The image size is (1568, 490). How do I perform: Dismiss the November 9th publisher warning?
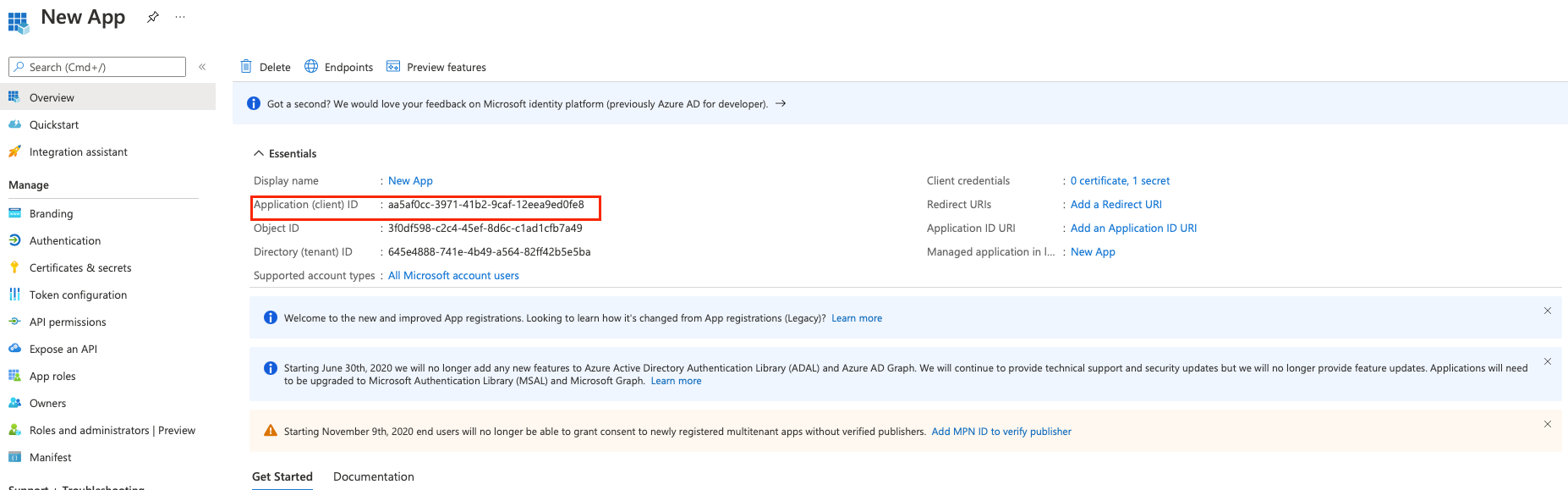[1547, 424]
